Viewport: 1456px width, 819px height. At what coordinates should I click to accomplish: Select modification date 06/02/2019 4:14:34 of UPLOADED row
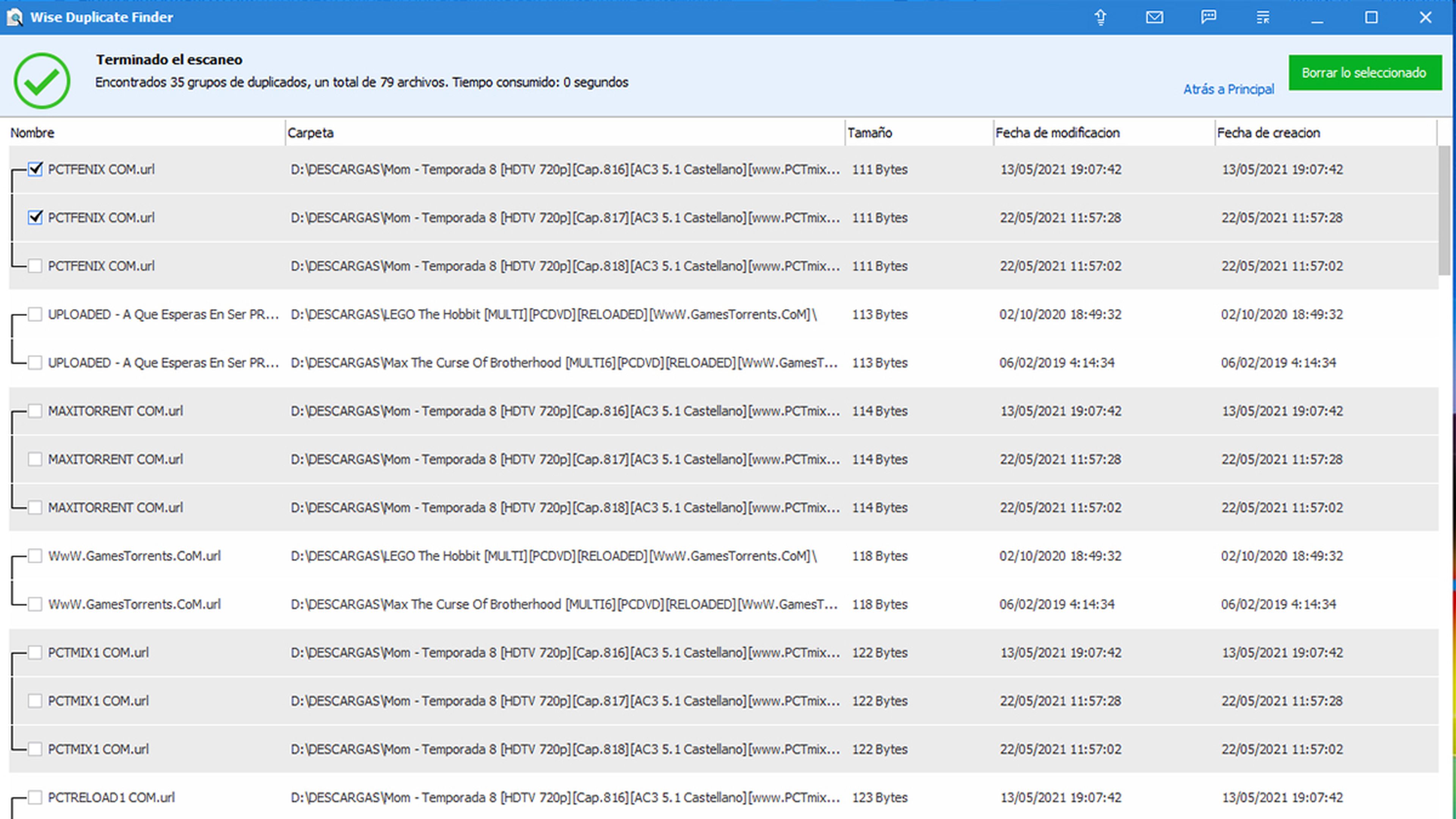point(1057,362)
